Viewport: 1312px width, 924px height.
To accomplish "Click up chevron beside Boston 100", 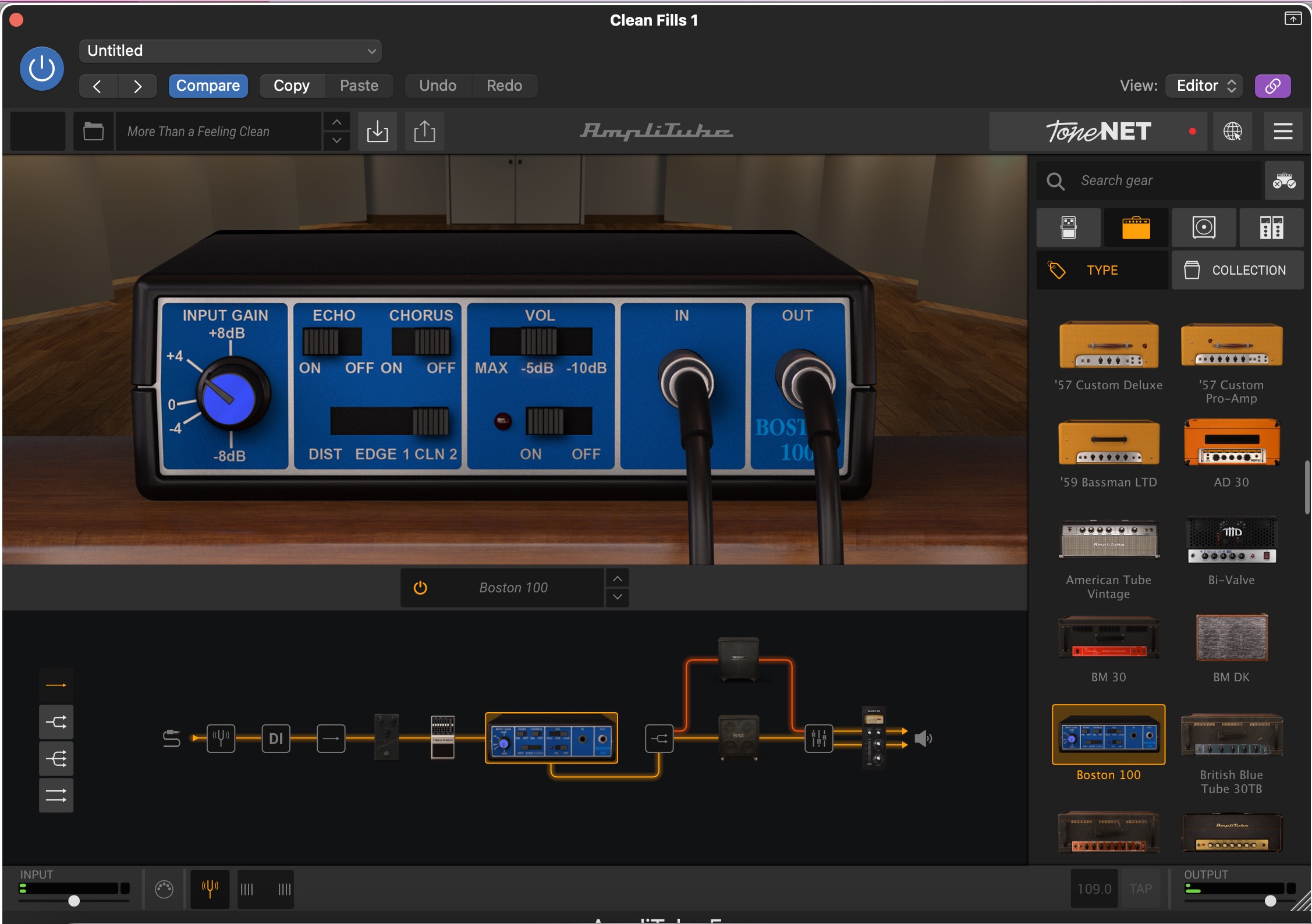I will pyautogui.click(x=618, y=578).
